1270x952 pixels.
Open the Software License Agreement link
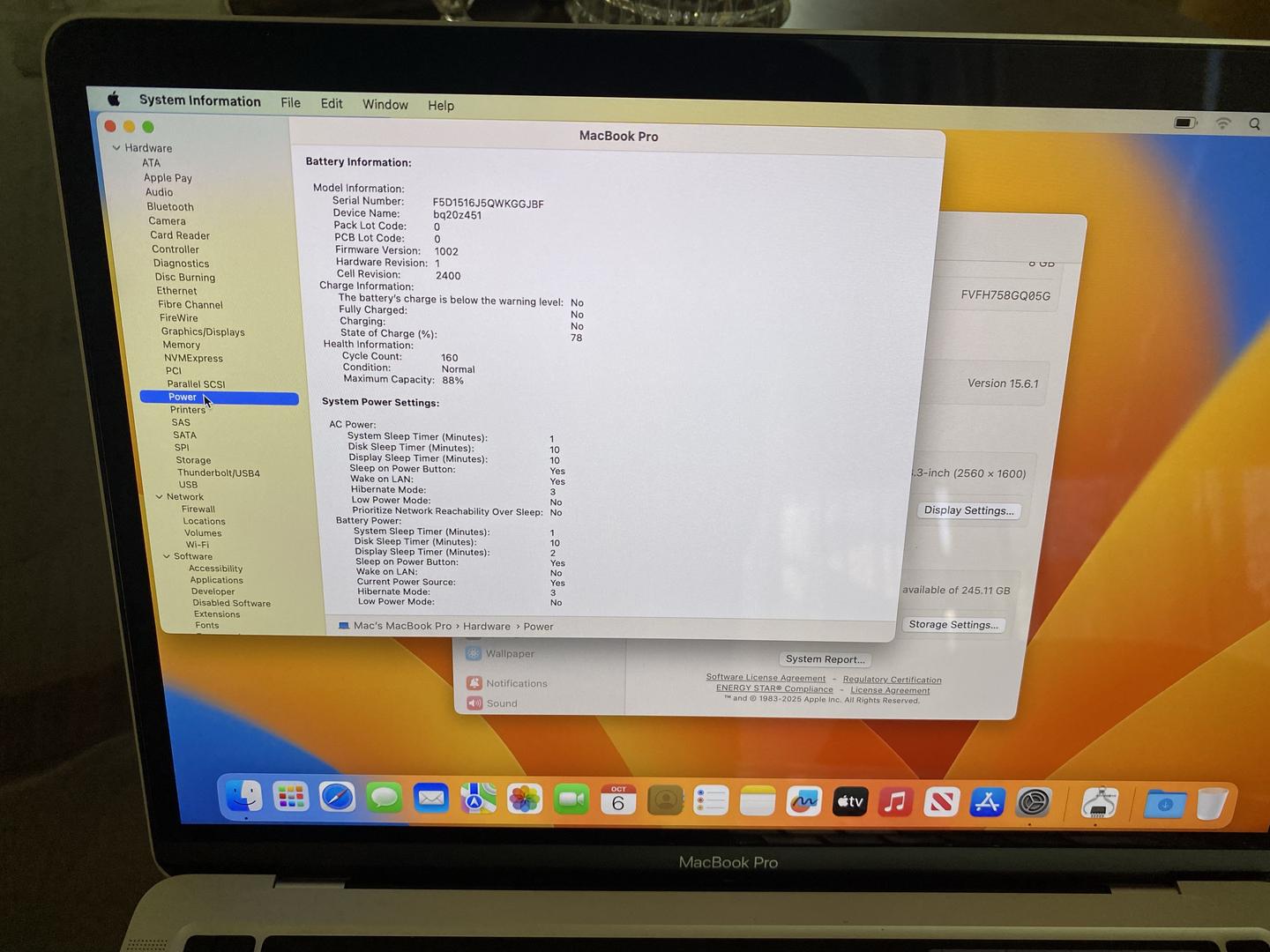click(766, 678)
